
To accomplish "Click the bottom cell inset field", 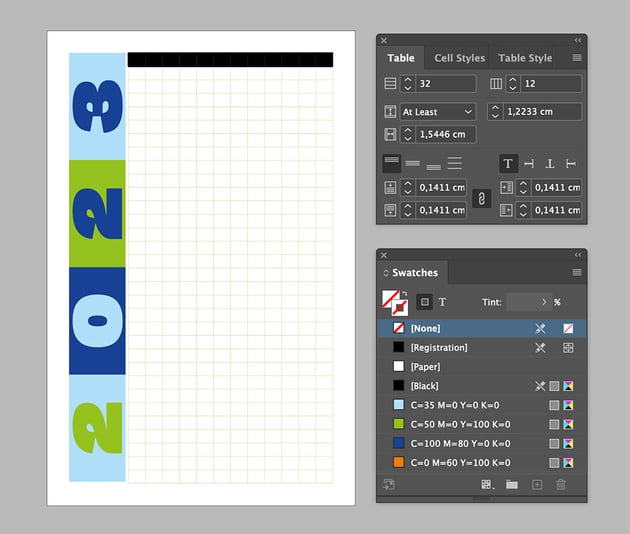I will [441, 210].
